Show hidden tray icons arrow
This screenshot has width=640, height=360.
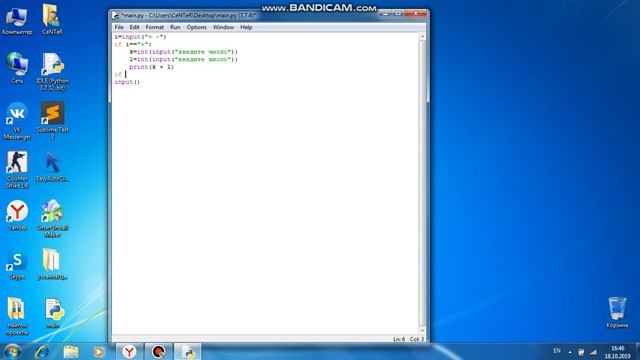click(x=570, y=352)
